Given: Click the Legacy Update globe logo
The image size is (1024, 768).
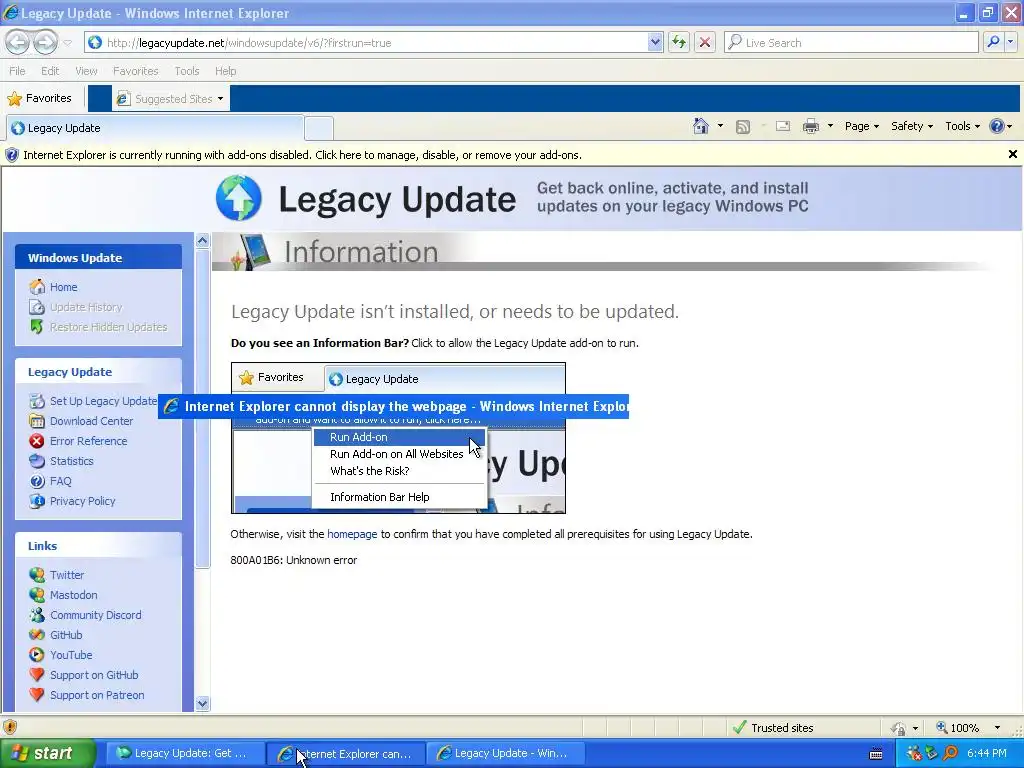Looking at the screenshot, I should (x=239, y=198).
